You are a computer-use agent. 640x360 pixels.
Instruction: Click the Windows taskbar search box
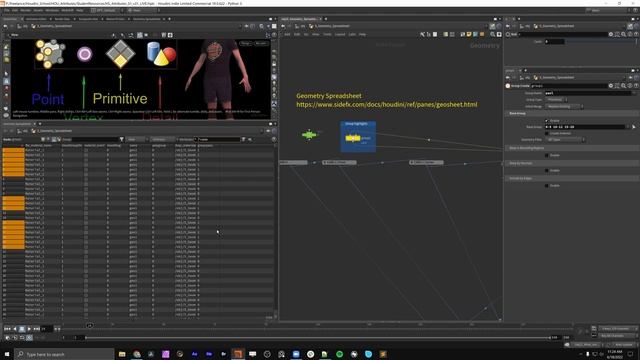click(64, 354)
